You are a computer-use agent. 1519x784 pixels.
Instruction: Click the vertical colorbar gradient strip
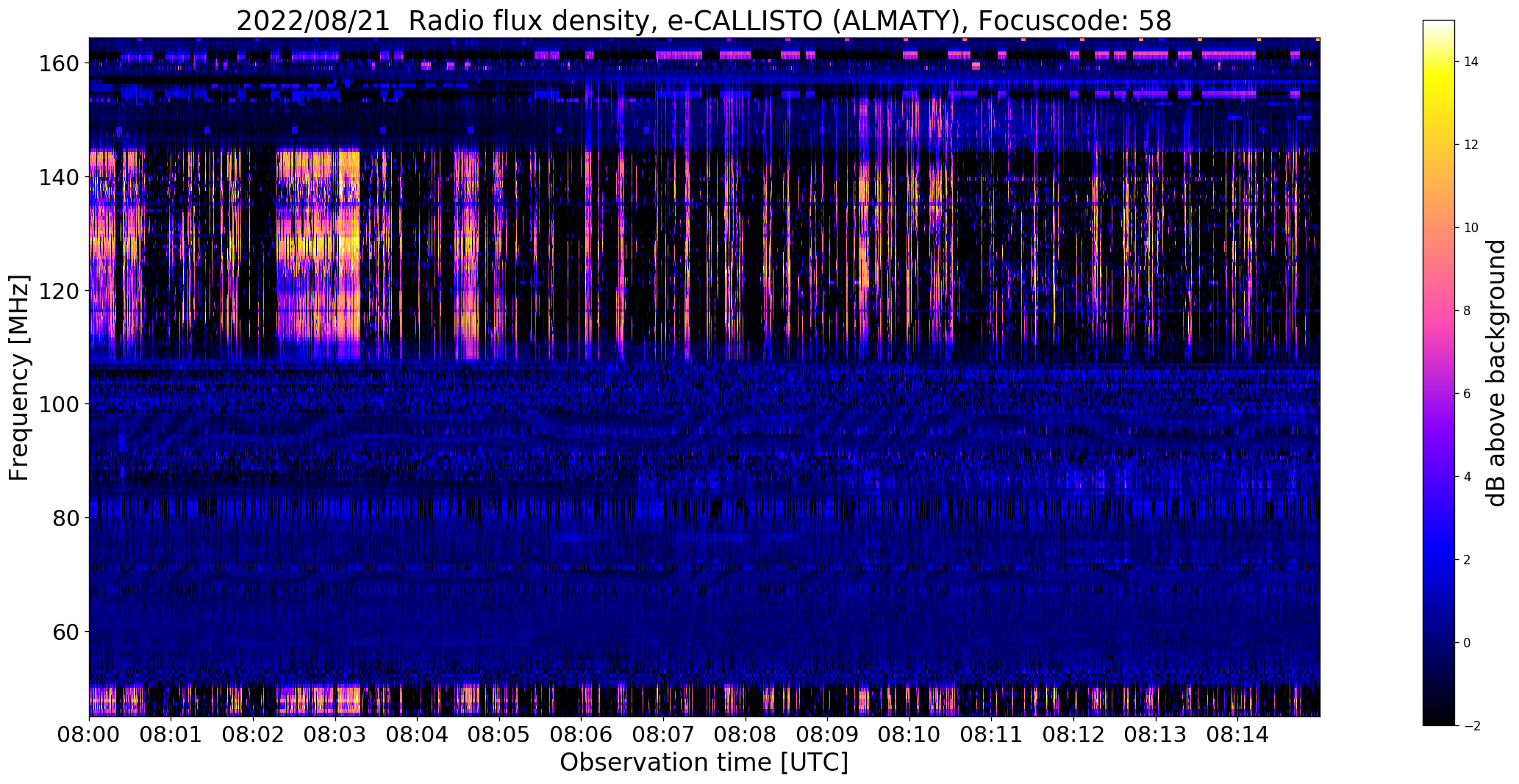1439,373
